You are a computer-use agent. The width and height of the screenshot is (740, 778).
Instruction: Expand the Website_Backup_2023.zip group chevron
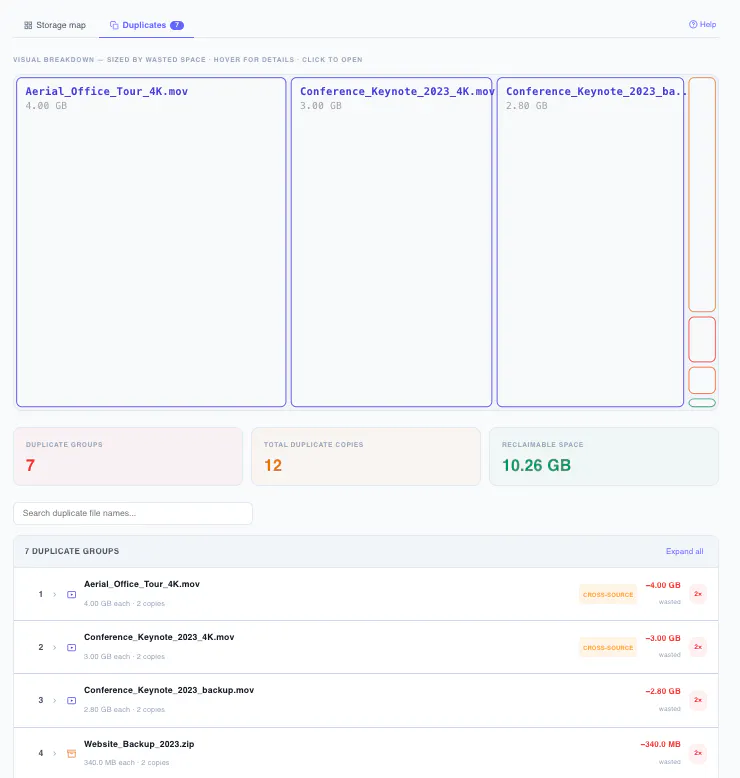coord(55,753)
